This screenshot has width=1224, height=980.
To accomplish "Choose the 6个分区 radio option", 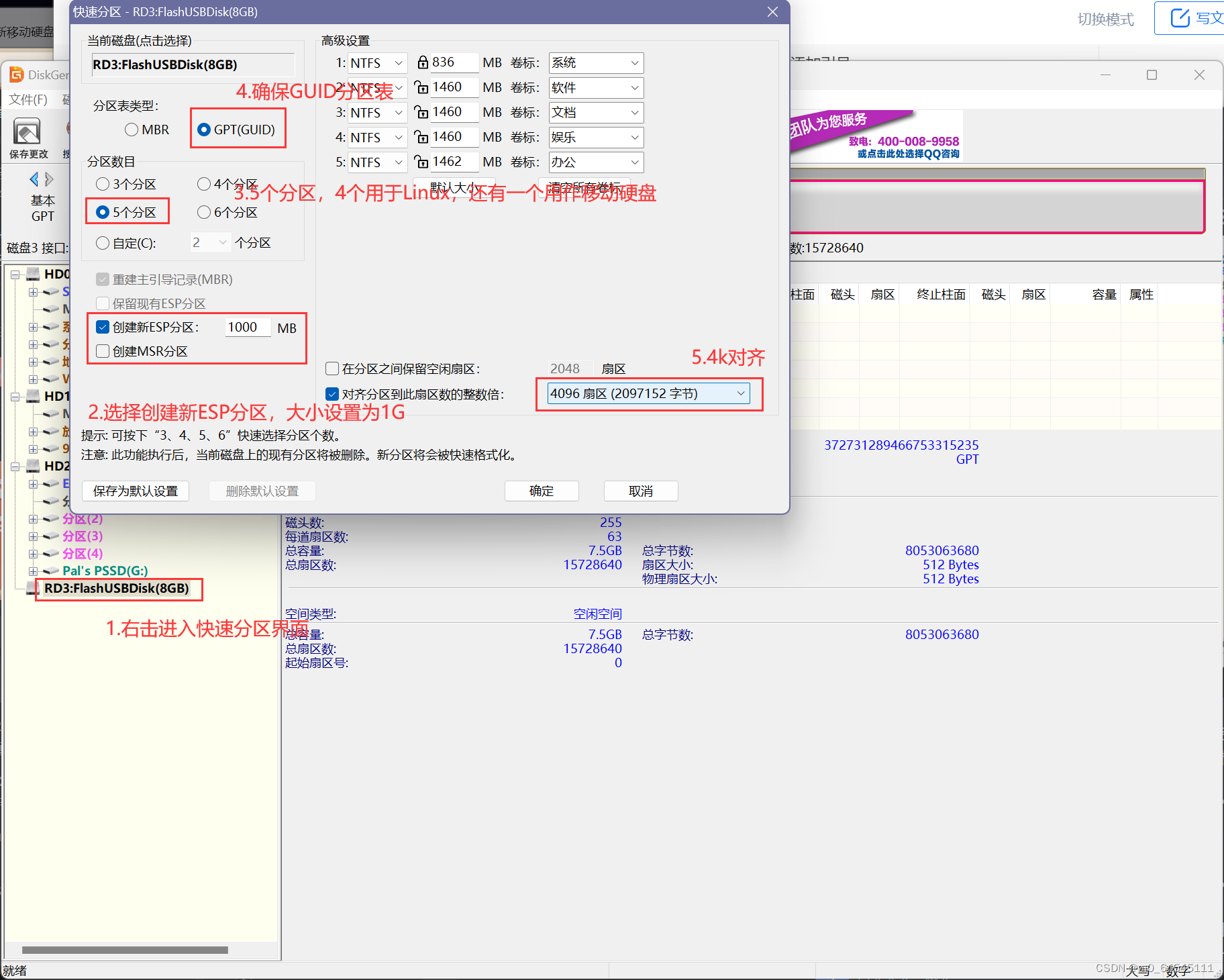I will pos(204,212).
